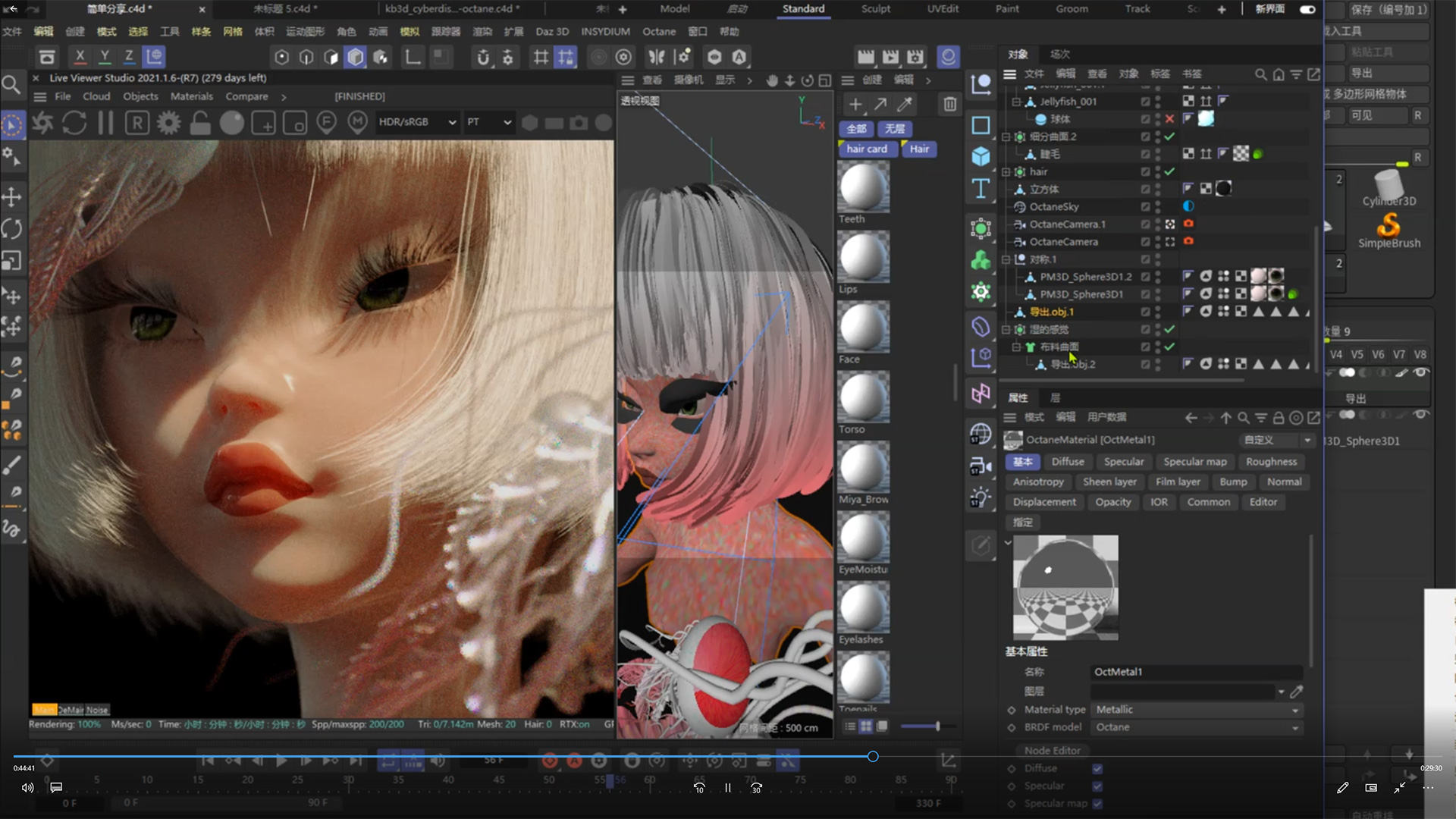
Task: Click the black material tag on 立方体
Action: (x=1223, y=189)
